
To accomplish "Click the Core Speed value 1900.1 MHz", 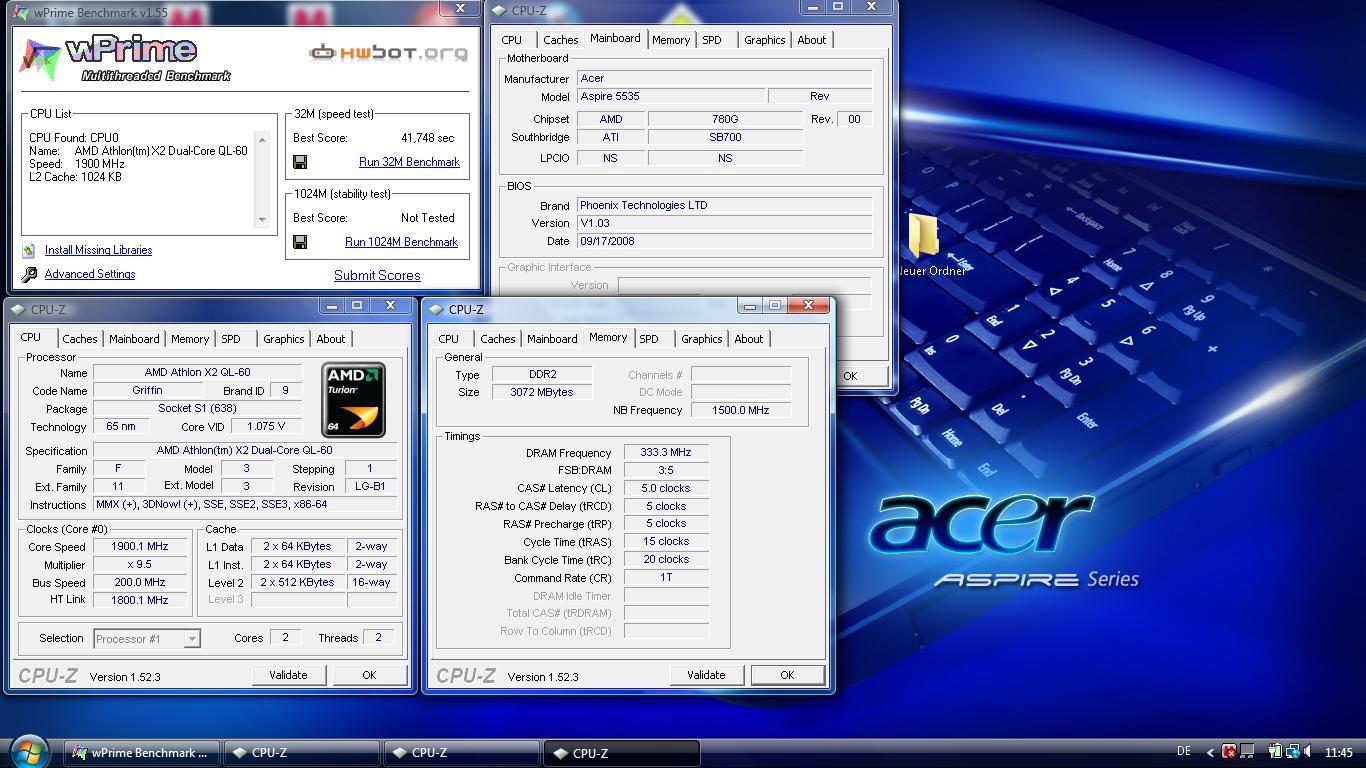I will tap(140, 546).
